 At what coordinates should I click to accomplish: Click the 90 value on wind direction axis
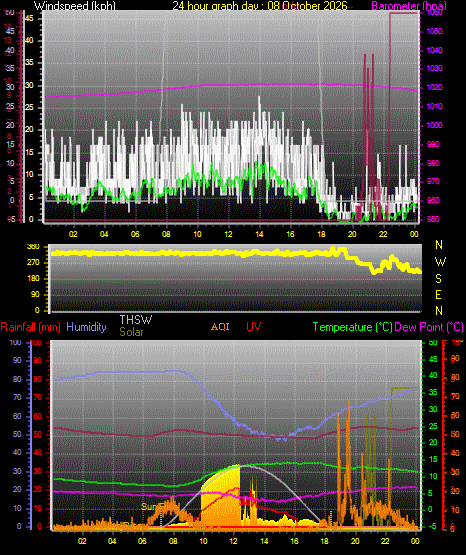[x=35, y=295]
